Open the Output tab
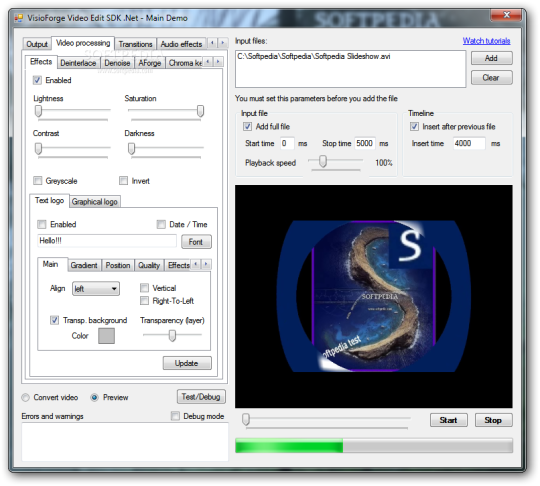540x486 pixels. 37,44
